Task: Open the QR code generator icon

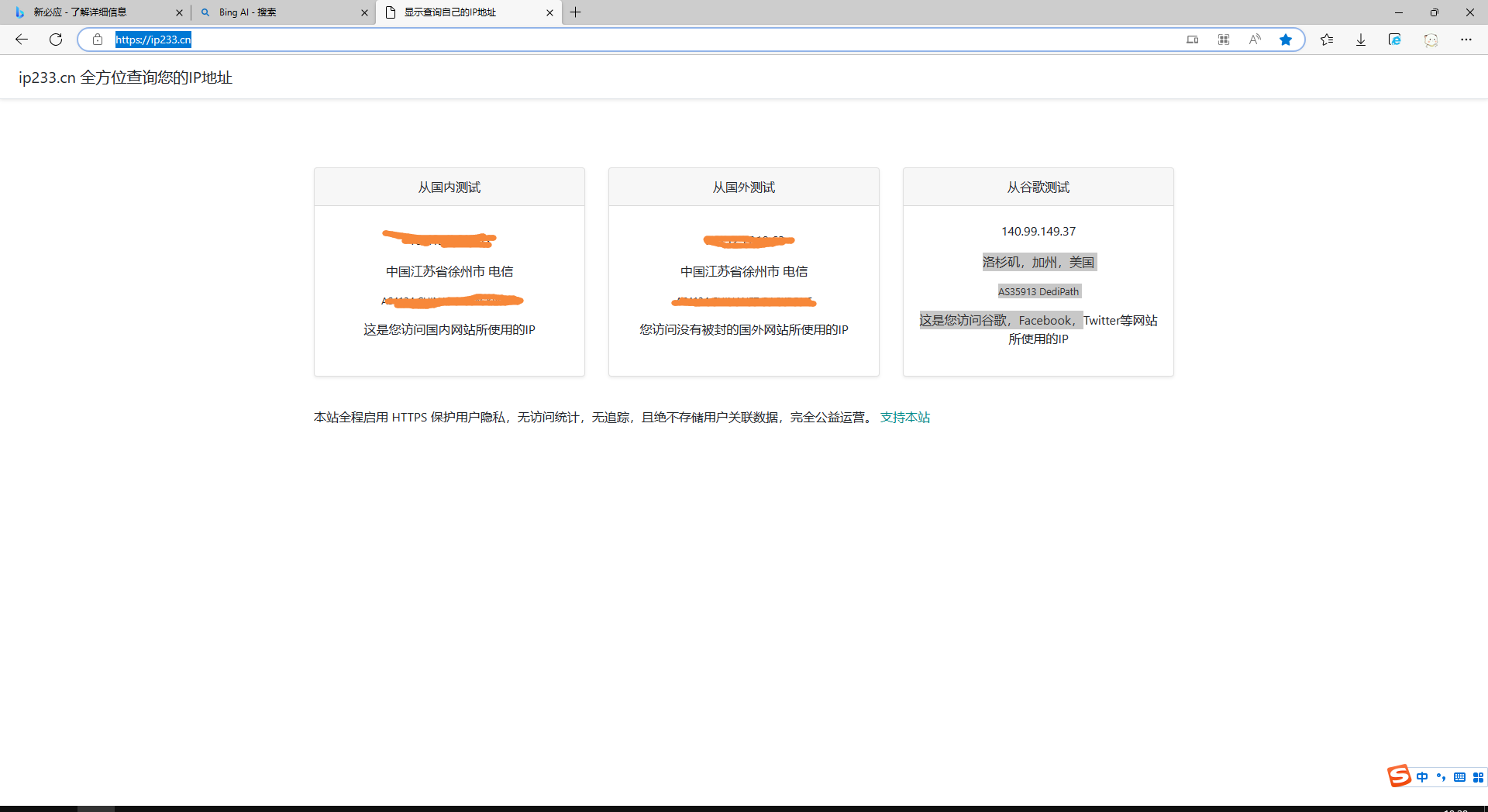Action: pyautogui.click(x=1224, y=40)
